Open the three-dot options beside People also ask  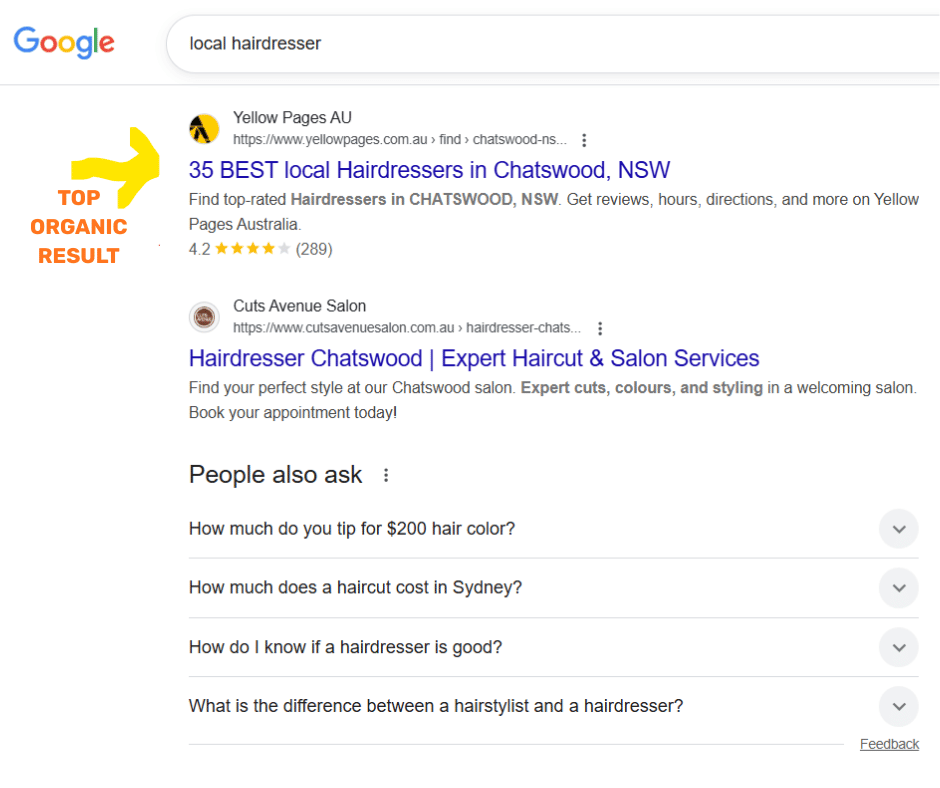tap(386, 477)
